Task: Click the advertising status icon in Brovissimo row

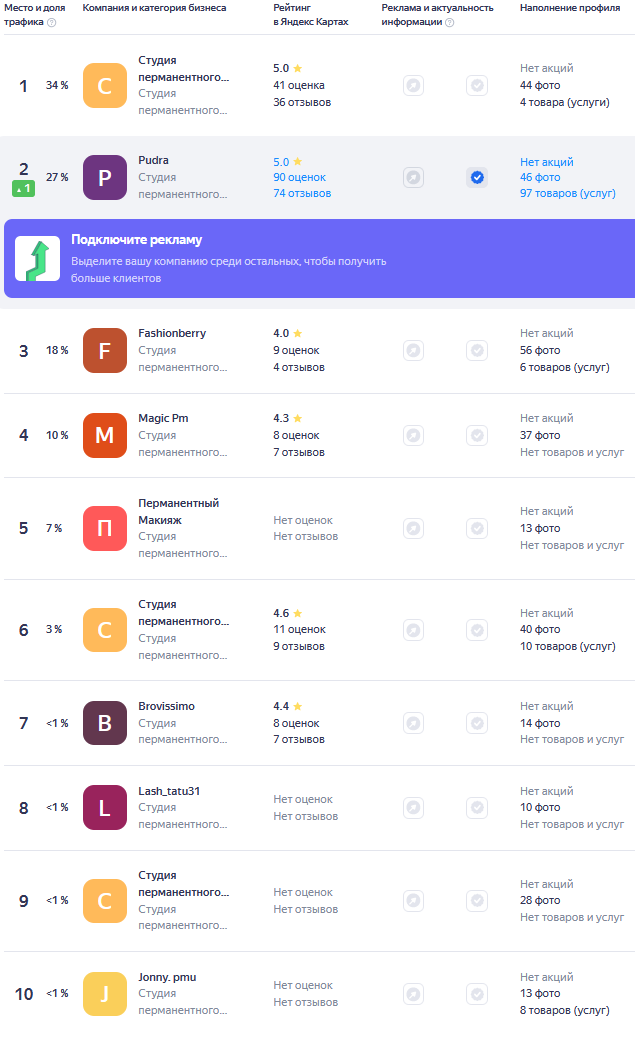Action: 413,723
